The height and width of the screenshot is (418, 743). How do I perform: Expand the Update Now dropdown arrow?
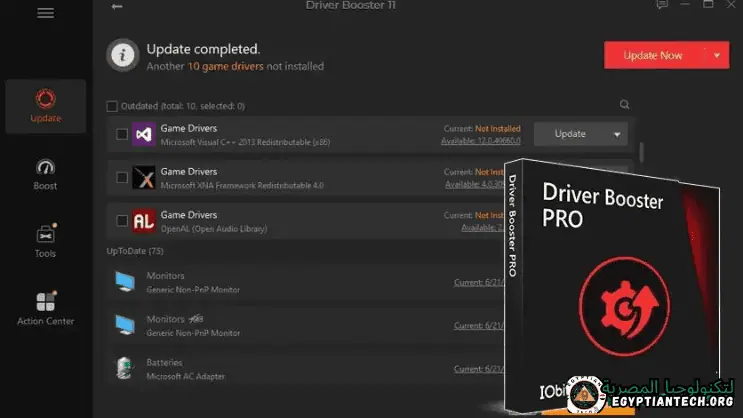click(x=717, y=55)
